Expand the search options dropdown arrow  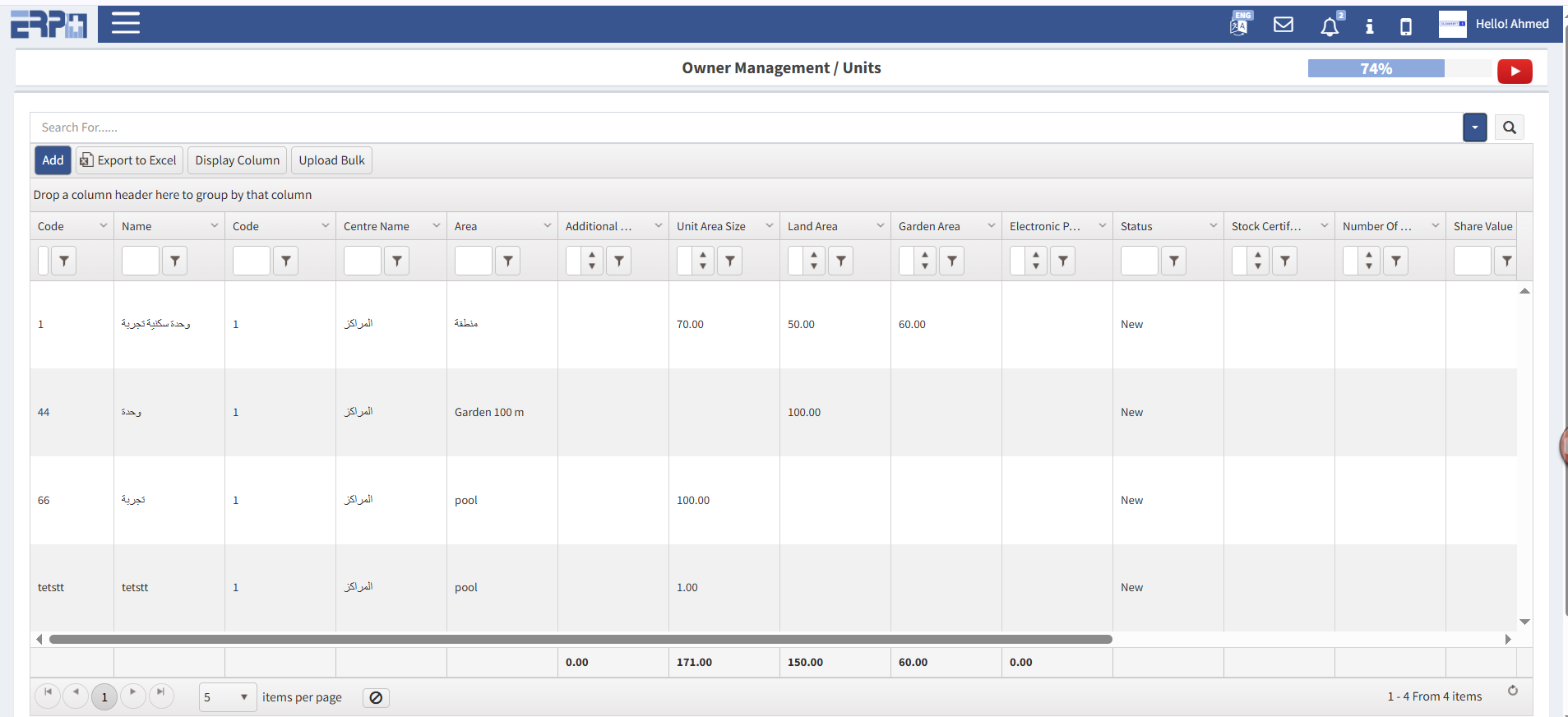[x=1474, y=127]
